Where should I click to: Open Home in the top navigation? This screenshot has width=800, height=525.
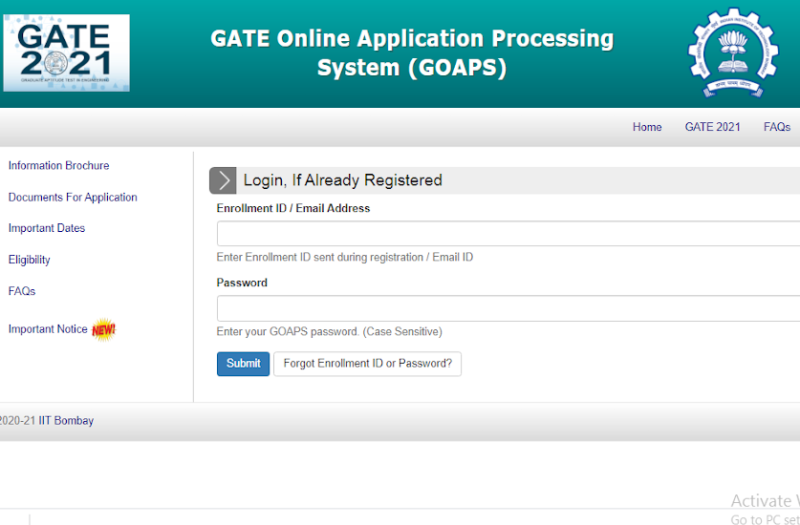pos(647,127)
